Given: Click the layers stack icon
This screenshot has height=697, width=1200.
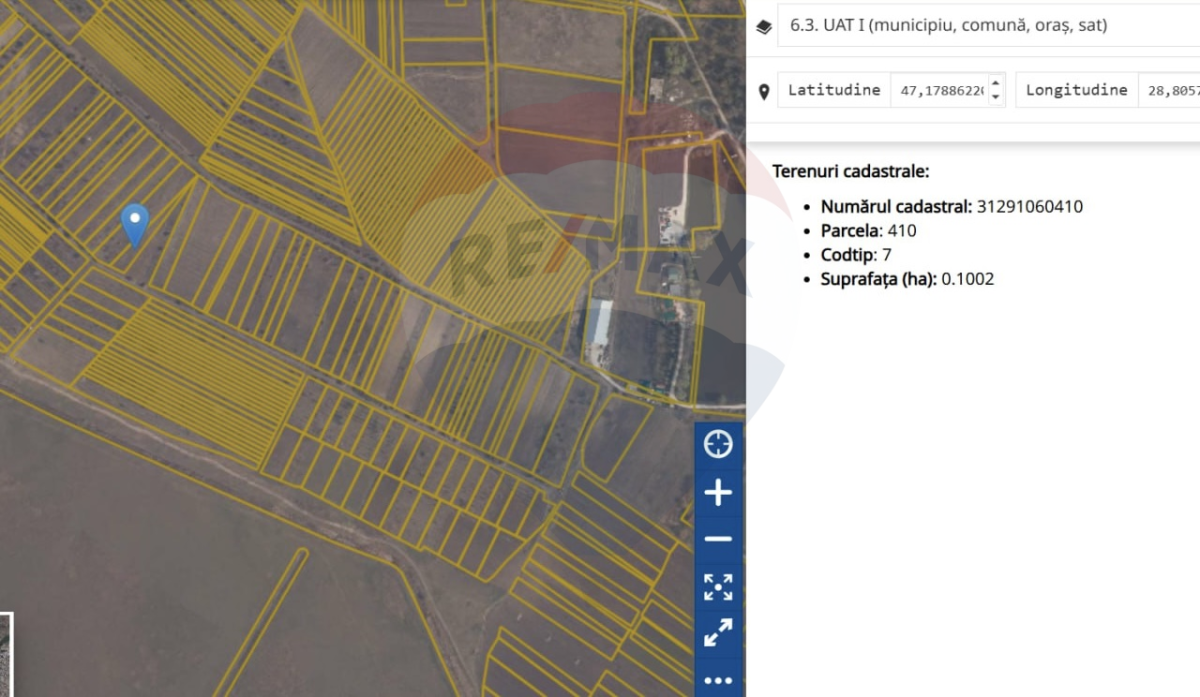Looking at the screenshot, I should (764, 27).
